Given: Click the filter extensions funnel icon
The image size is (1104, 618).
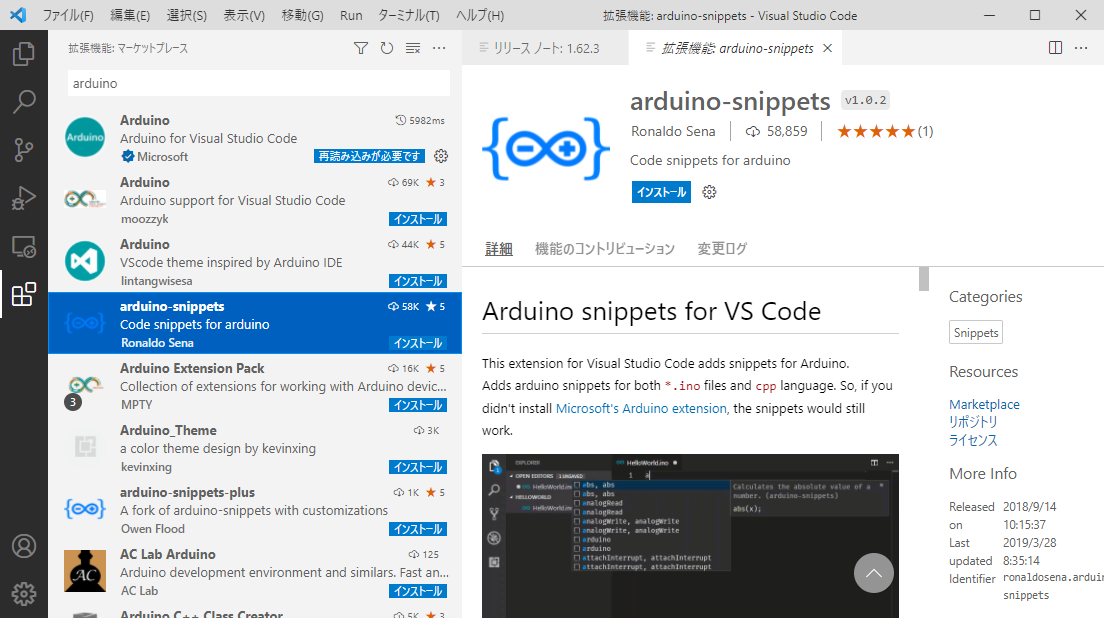Looking at the screenshot, I should pos(361,48).
